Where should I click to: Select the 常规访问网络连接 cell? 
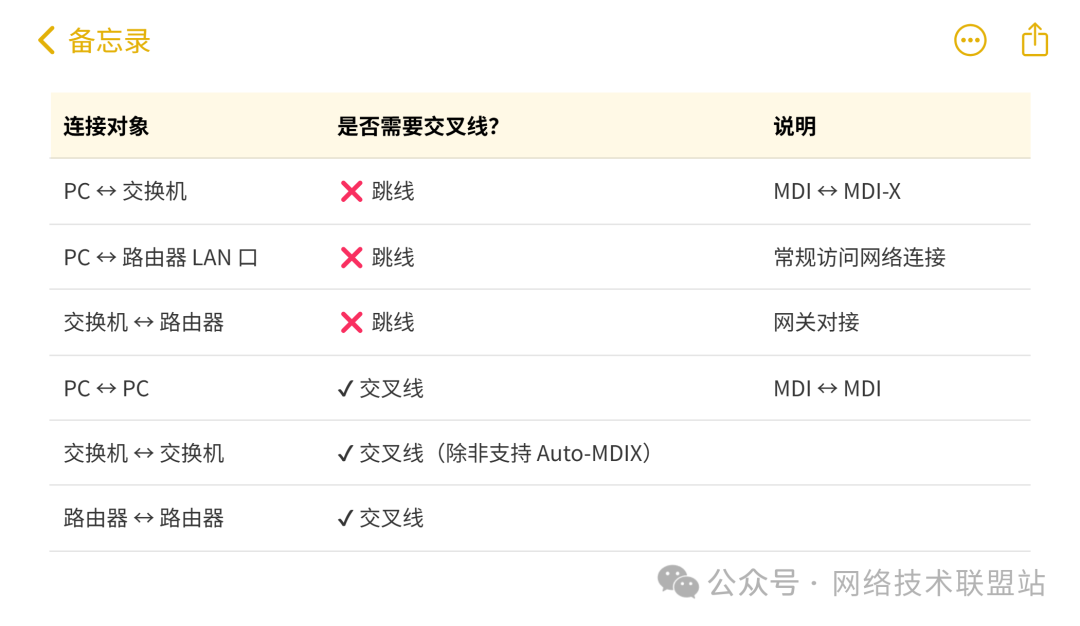859,257
